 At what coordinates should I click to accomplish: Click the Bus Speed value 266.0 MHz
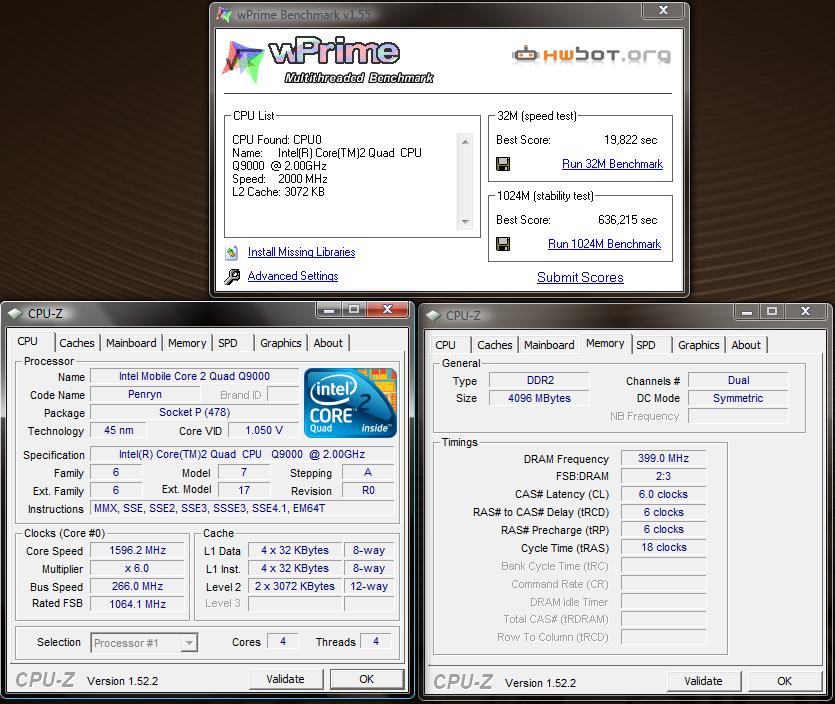click(x=137, y=586)
